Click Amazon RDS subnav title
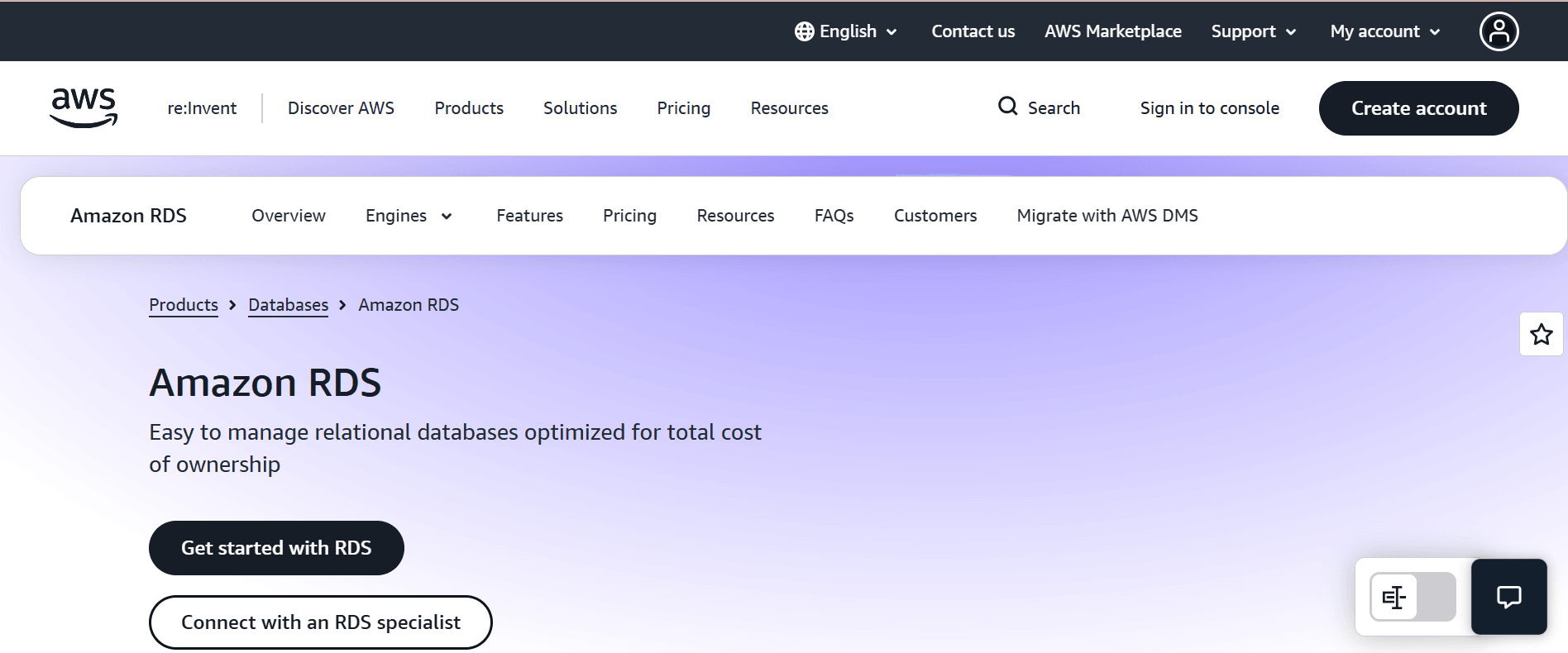The height and width of the screenshot is (653, 1568). pyautogui.click(x=128, y=216)
